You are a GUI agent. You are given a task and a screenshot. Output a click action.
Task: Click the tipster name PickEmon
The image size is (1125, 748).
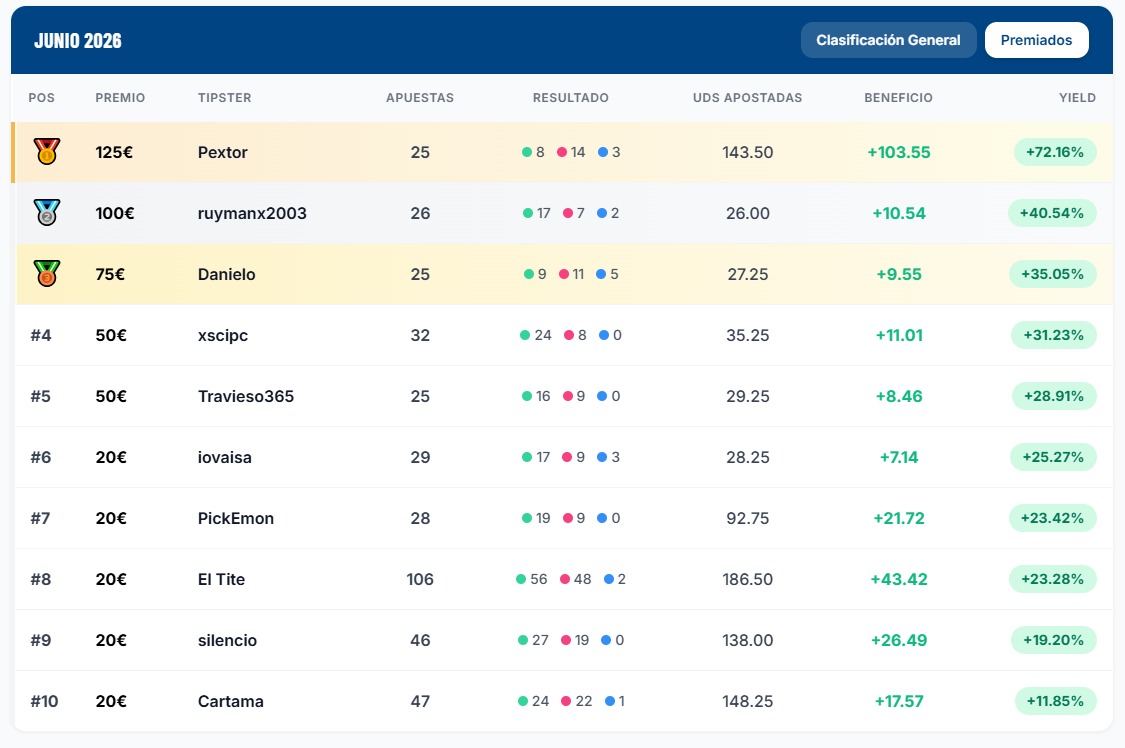click(235, 518)
